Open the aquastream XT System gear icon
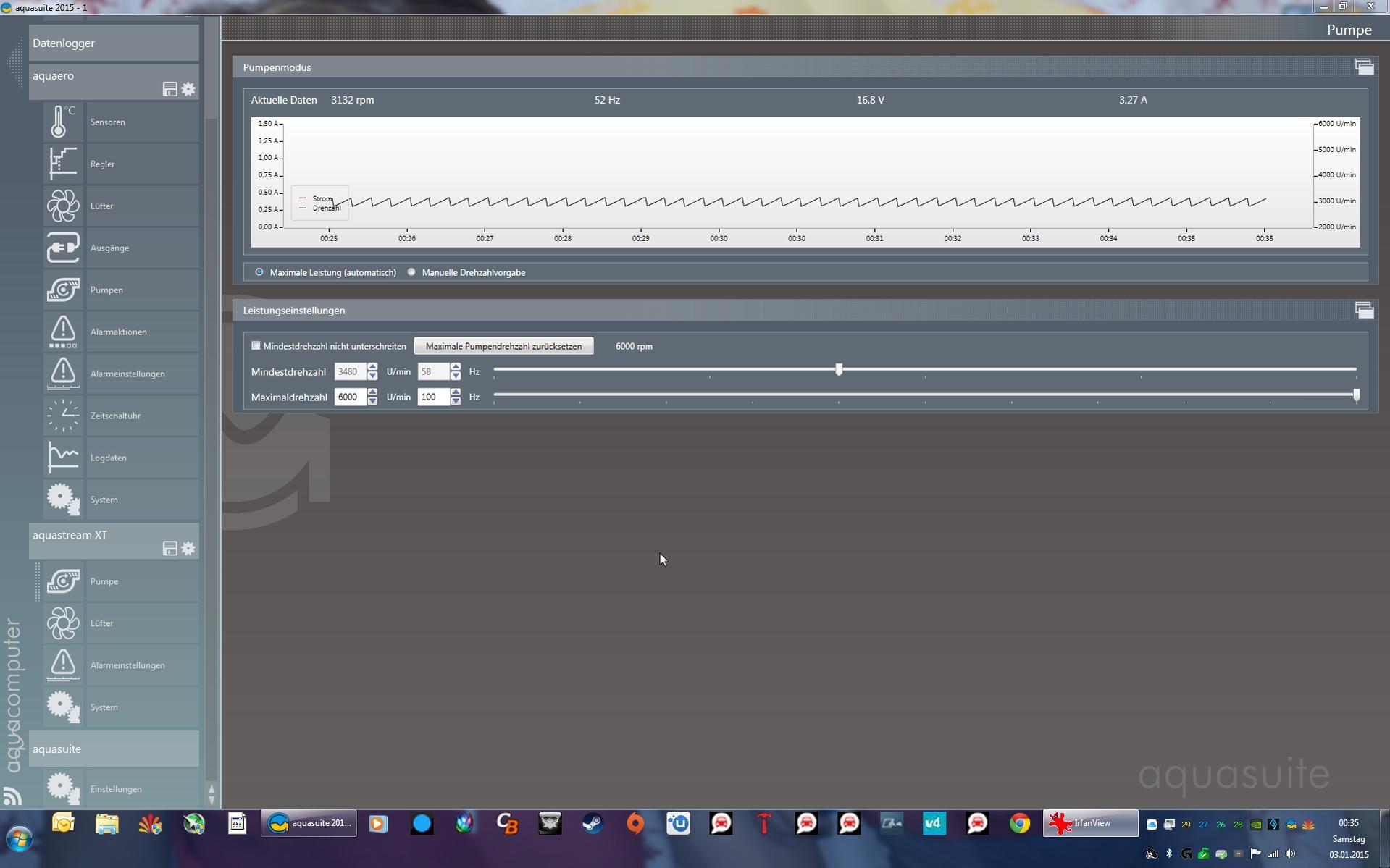1390x868 pixels. [x=63, y=707]
